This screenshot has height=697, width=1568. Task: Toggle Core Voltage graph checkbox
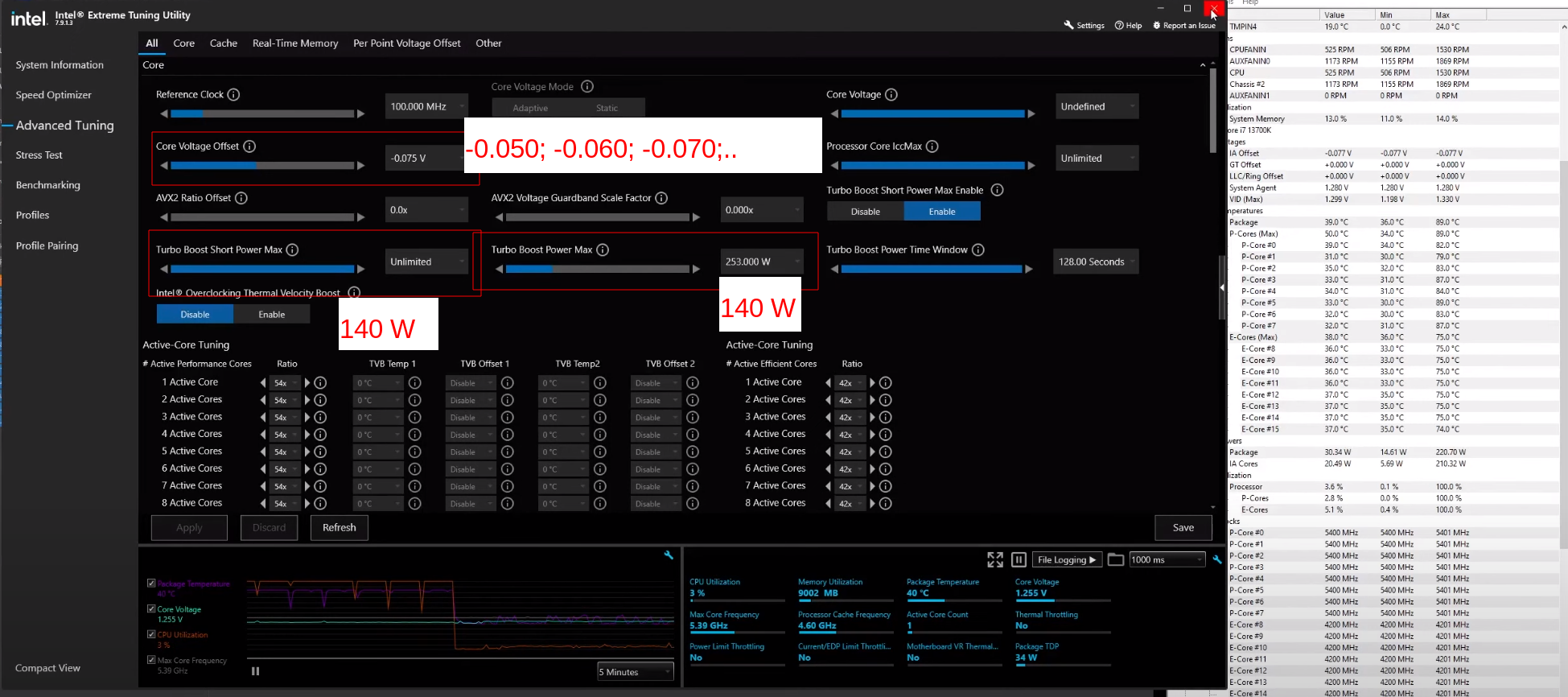(x=151, y=609)
